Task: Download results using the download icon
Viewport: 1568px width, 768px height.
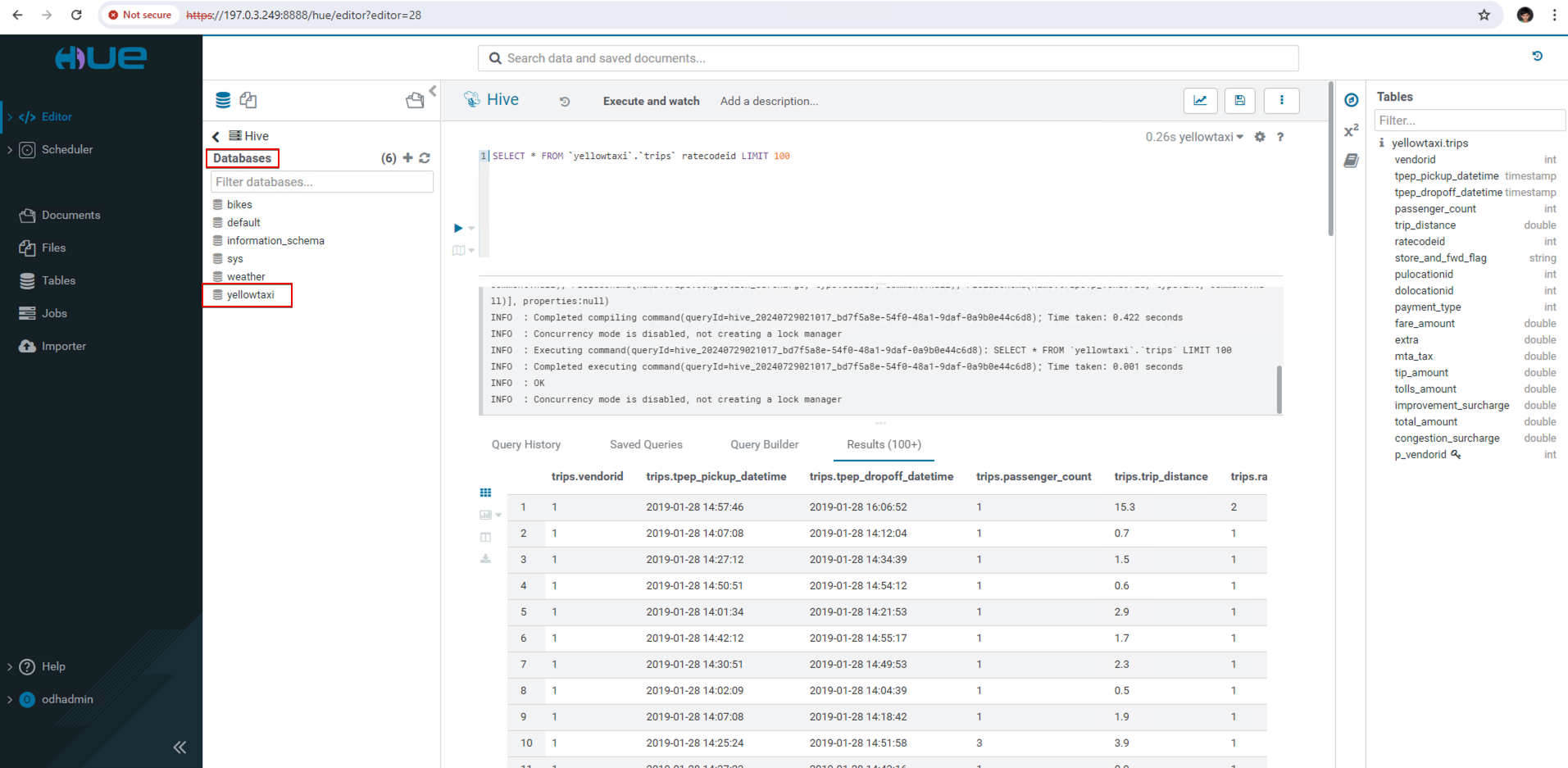Action: 485,559
